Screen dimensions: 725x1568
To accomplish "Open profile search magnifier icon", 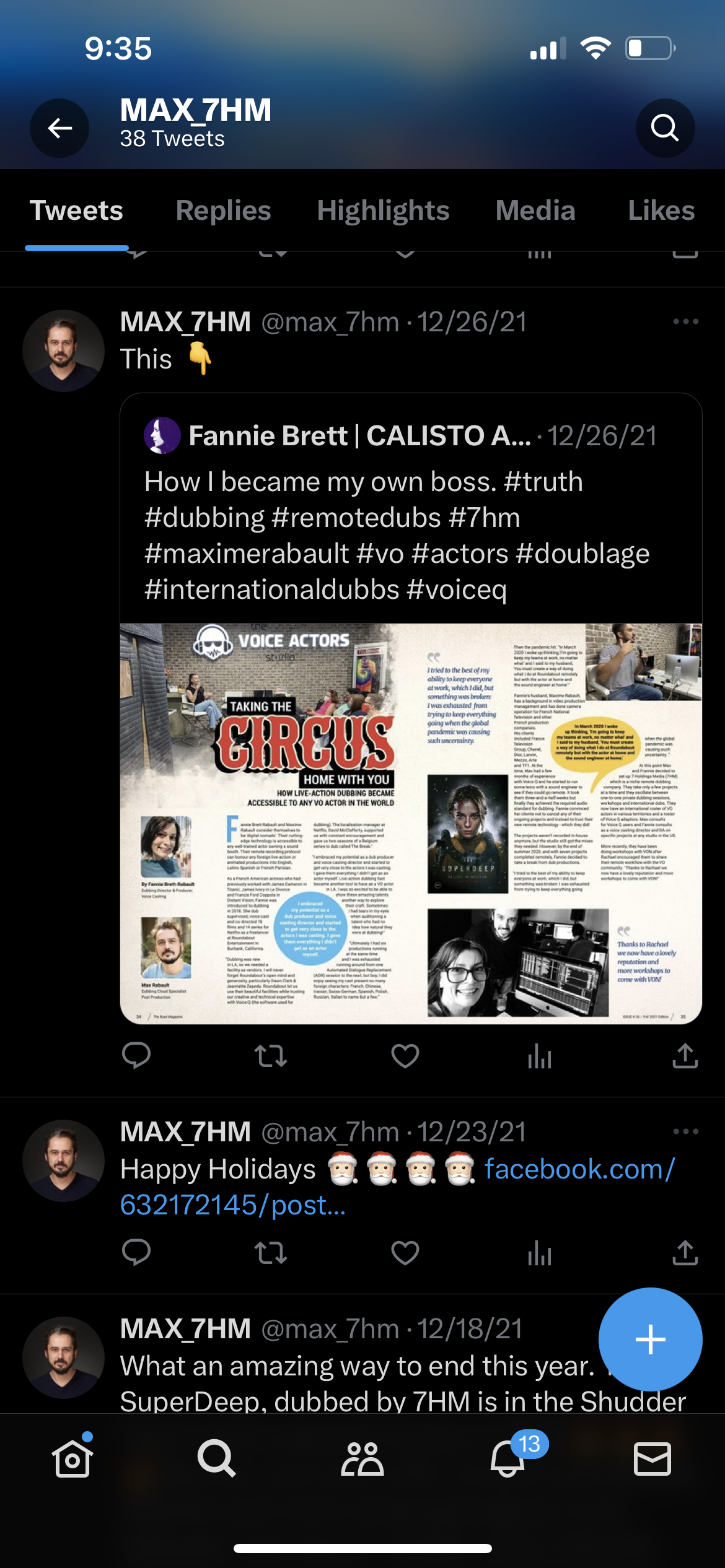I will coord(665,128).
